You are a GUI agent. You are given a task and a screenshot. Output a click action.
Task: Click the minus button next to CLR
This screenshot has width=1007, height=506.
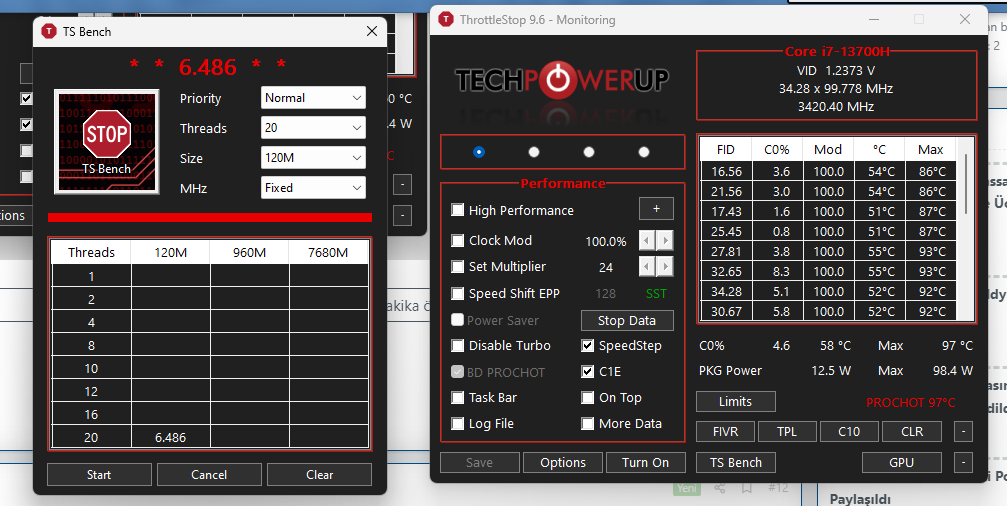(963, 432)
